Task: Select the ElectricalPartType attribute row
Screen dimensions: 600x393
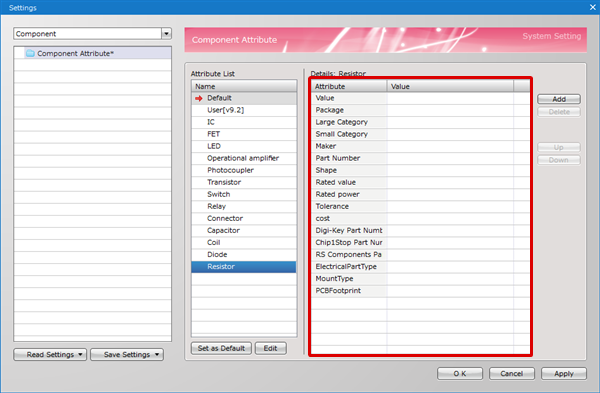Action: [420, 267]
